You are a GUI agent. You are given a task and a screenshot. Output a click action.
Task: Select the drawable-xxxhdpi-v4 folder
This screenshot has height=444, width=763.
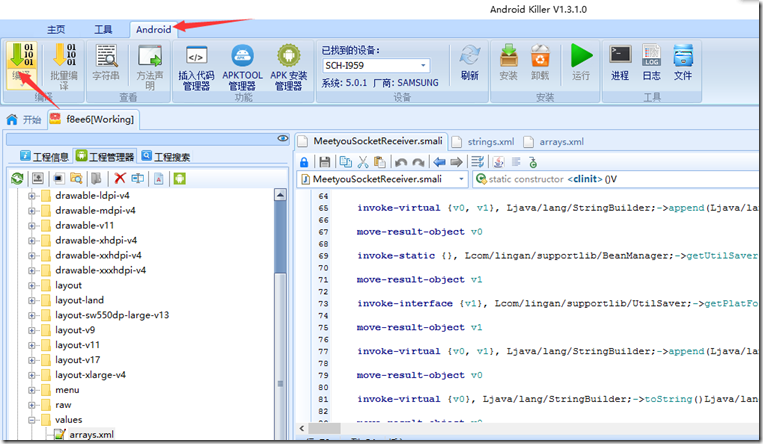point(100,270)
